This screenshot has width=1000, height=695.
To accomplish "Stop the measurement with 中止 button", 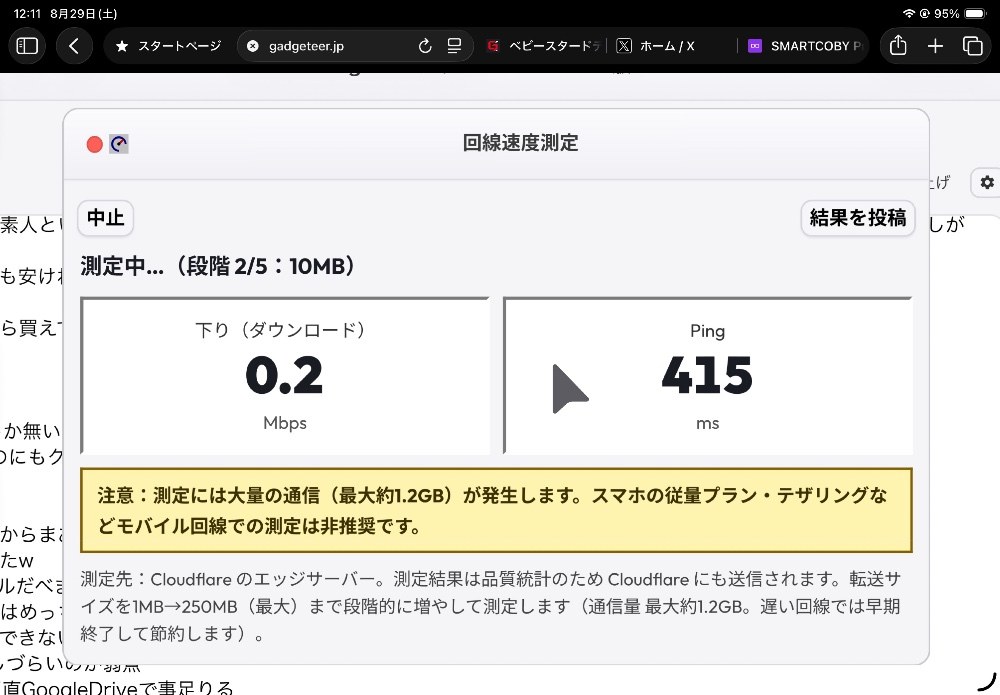I will click(105, 218).
